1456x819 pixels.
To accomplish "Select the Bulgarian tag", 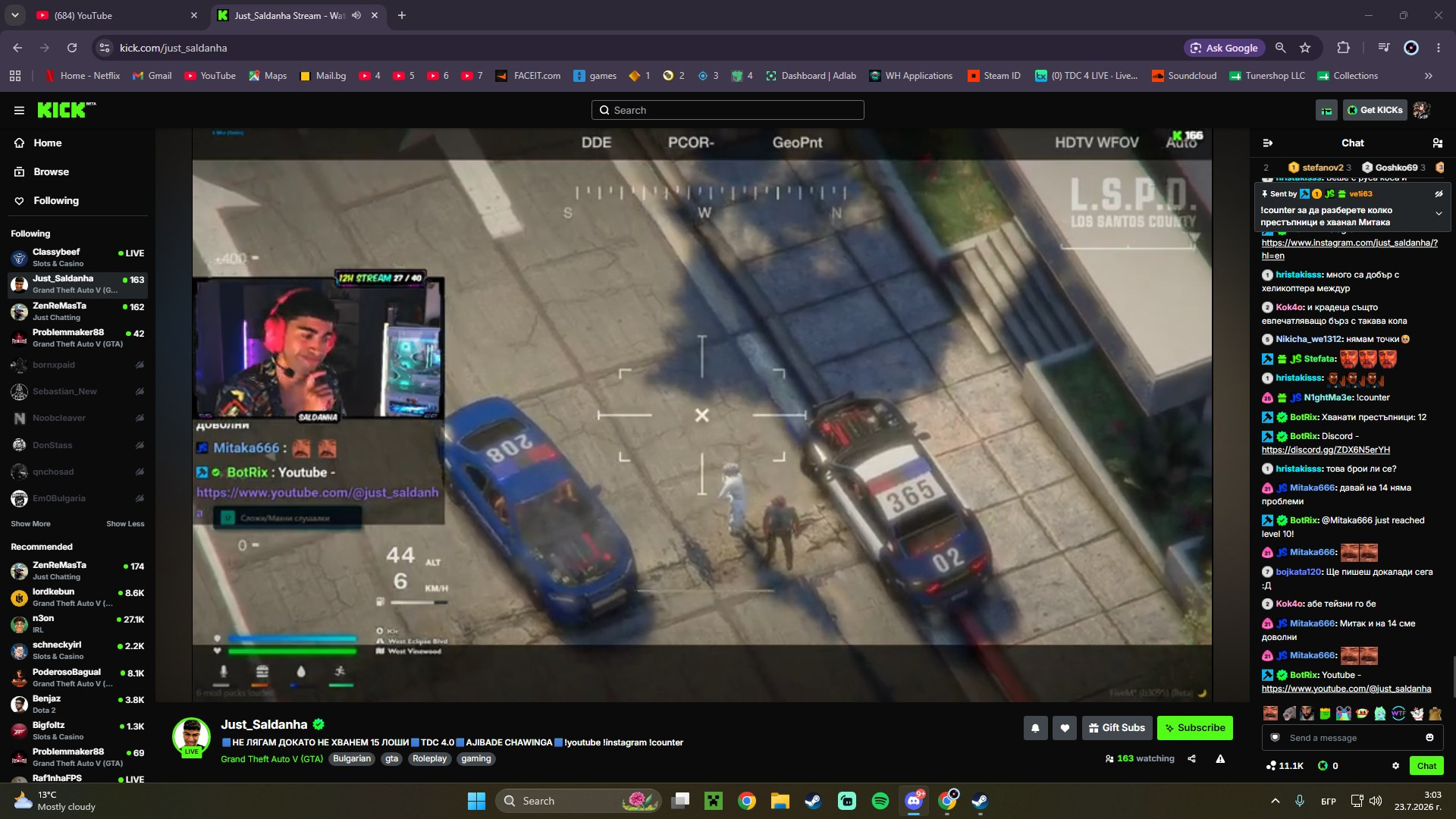I will point(352,759).
